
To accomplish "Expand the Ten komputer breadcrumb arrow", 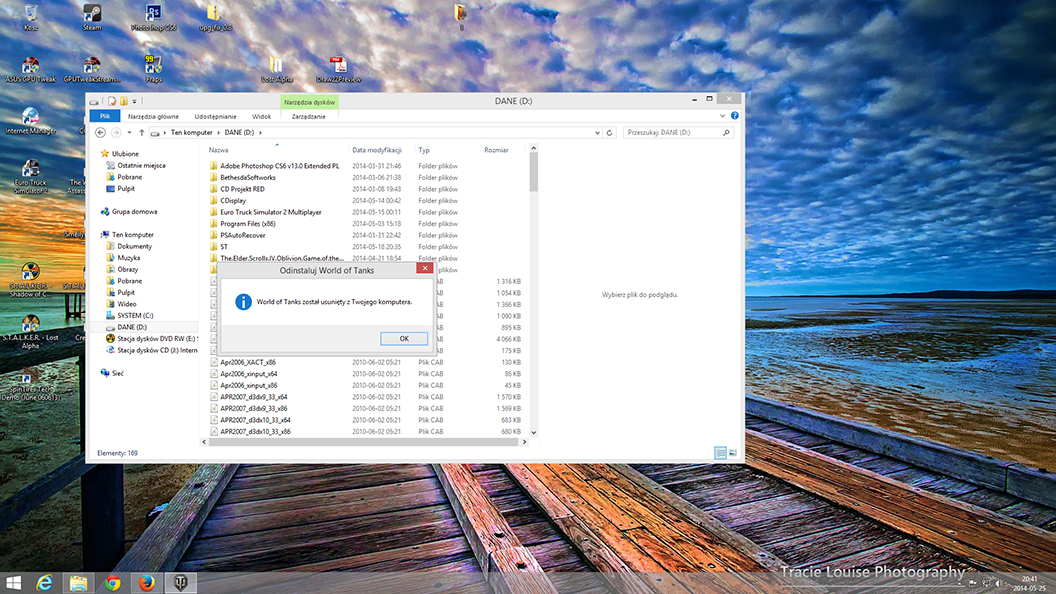I will pos(218,133).
